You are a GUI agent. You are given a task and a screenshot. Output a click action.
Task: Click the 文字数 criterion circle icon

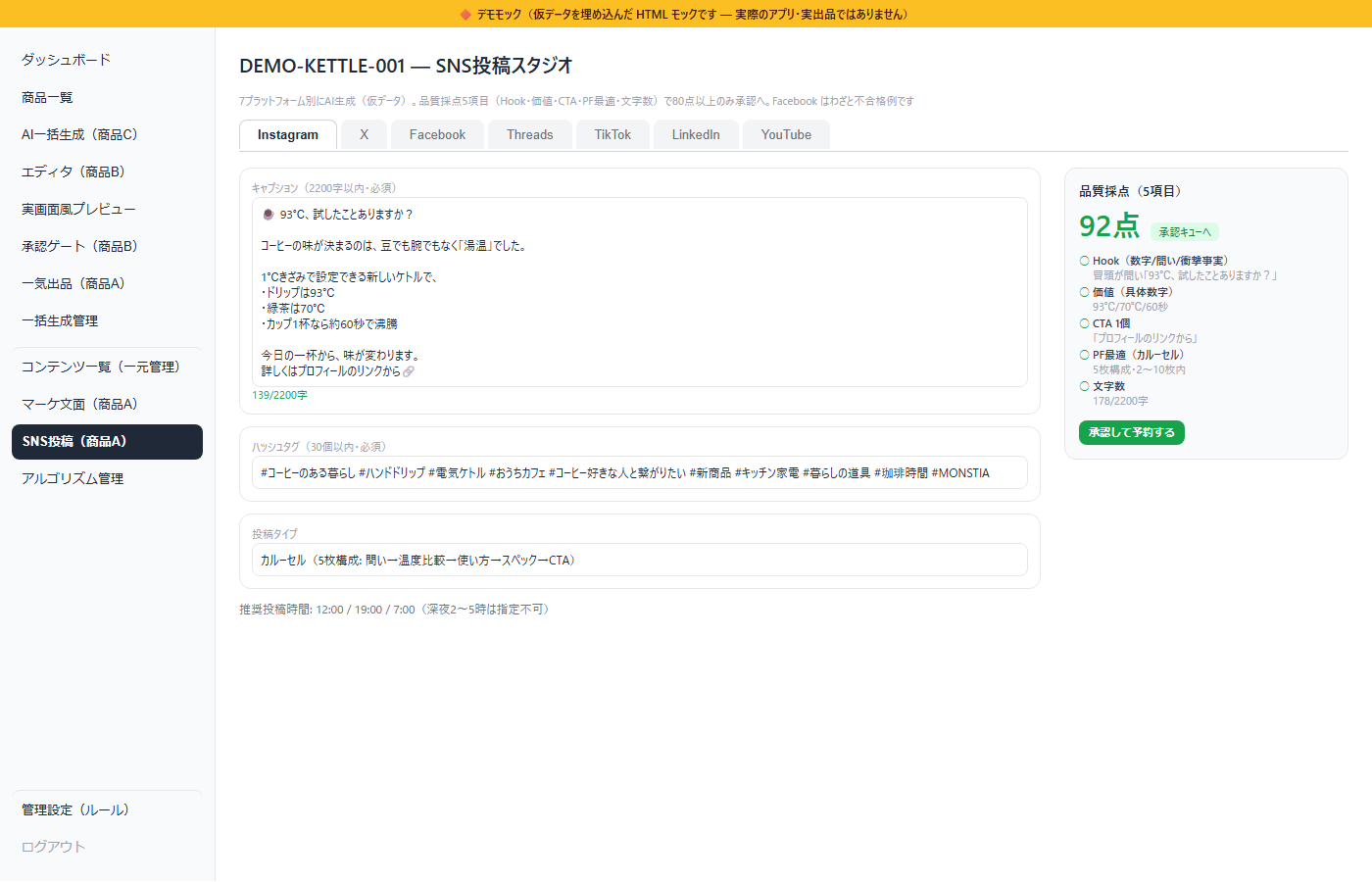coord(1084,386)
